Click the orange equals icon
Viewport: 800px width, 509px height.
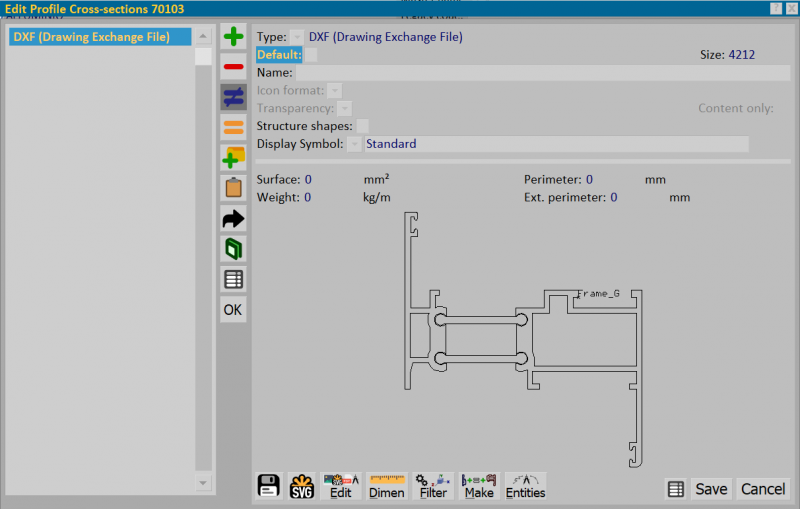234,128
